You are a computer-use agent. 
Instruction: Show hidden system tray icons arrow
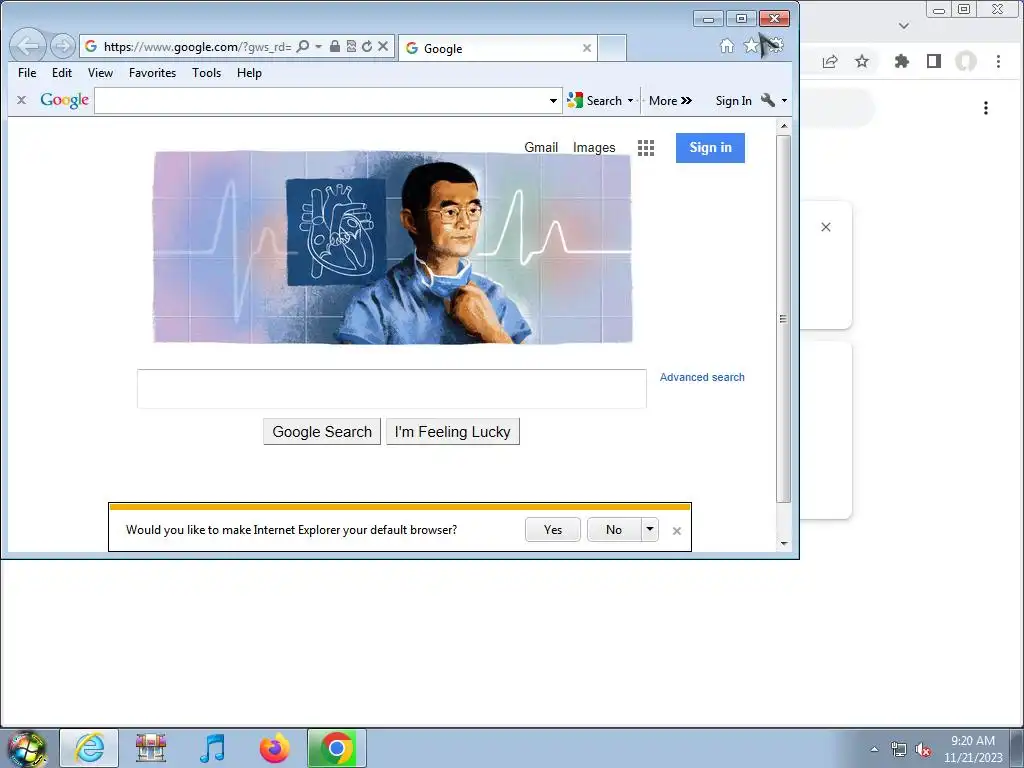point(874,749)
